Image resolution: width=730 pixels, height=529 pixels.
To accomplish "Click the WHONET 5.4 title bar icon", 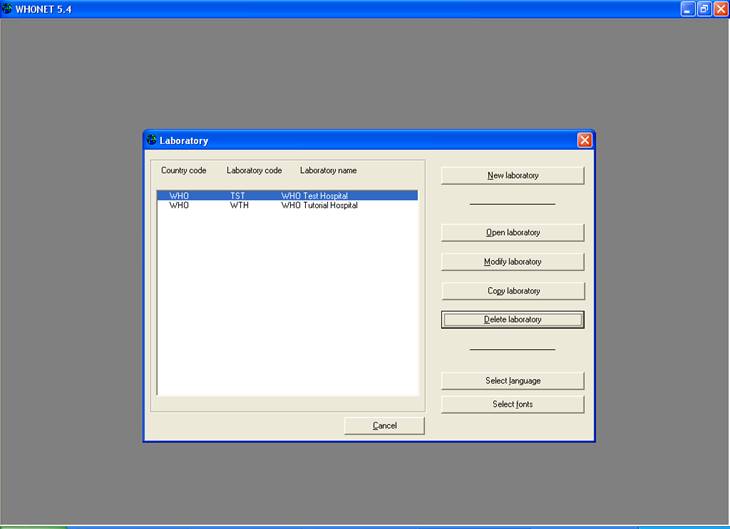I will pyautogui.click(x=7, y=8).
